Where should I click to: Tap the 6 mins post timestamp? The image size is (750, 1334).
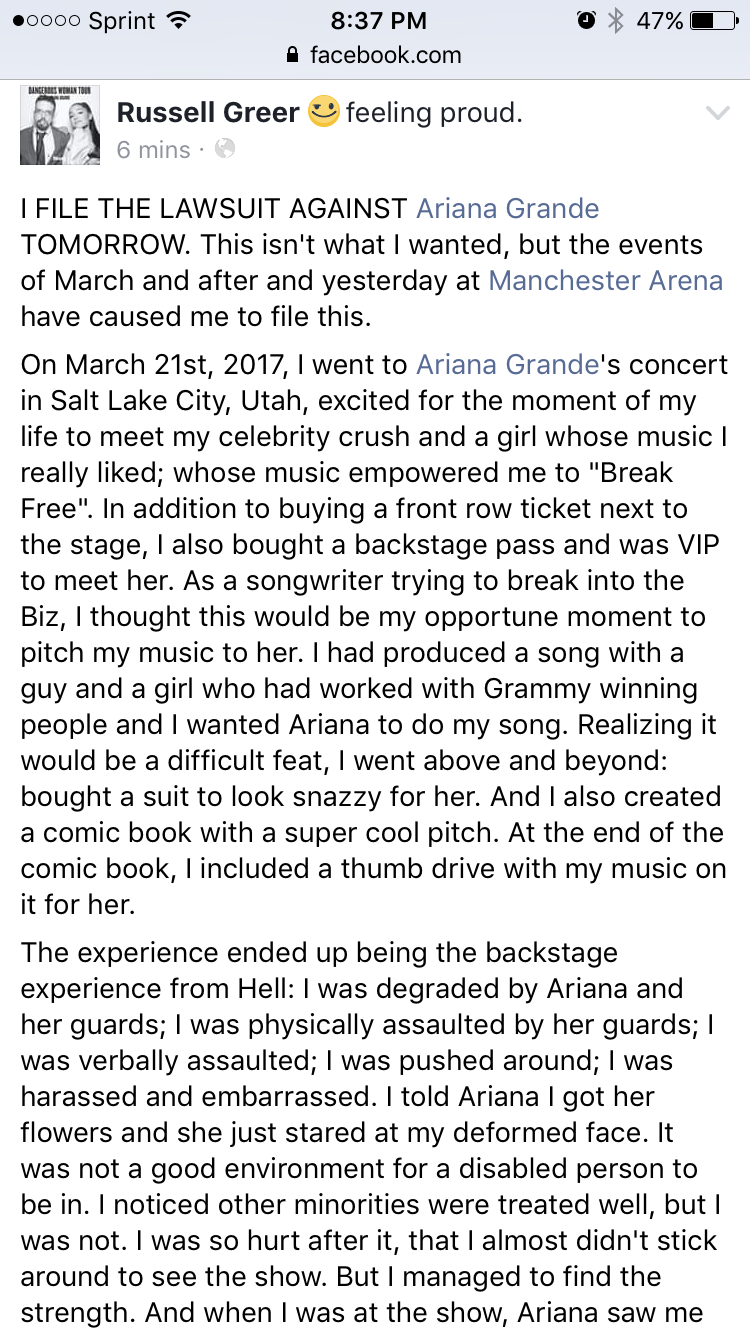point(153,150)
